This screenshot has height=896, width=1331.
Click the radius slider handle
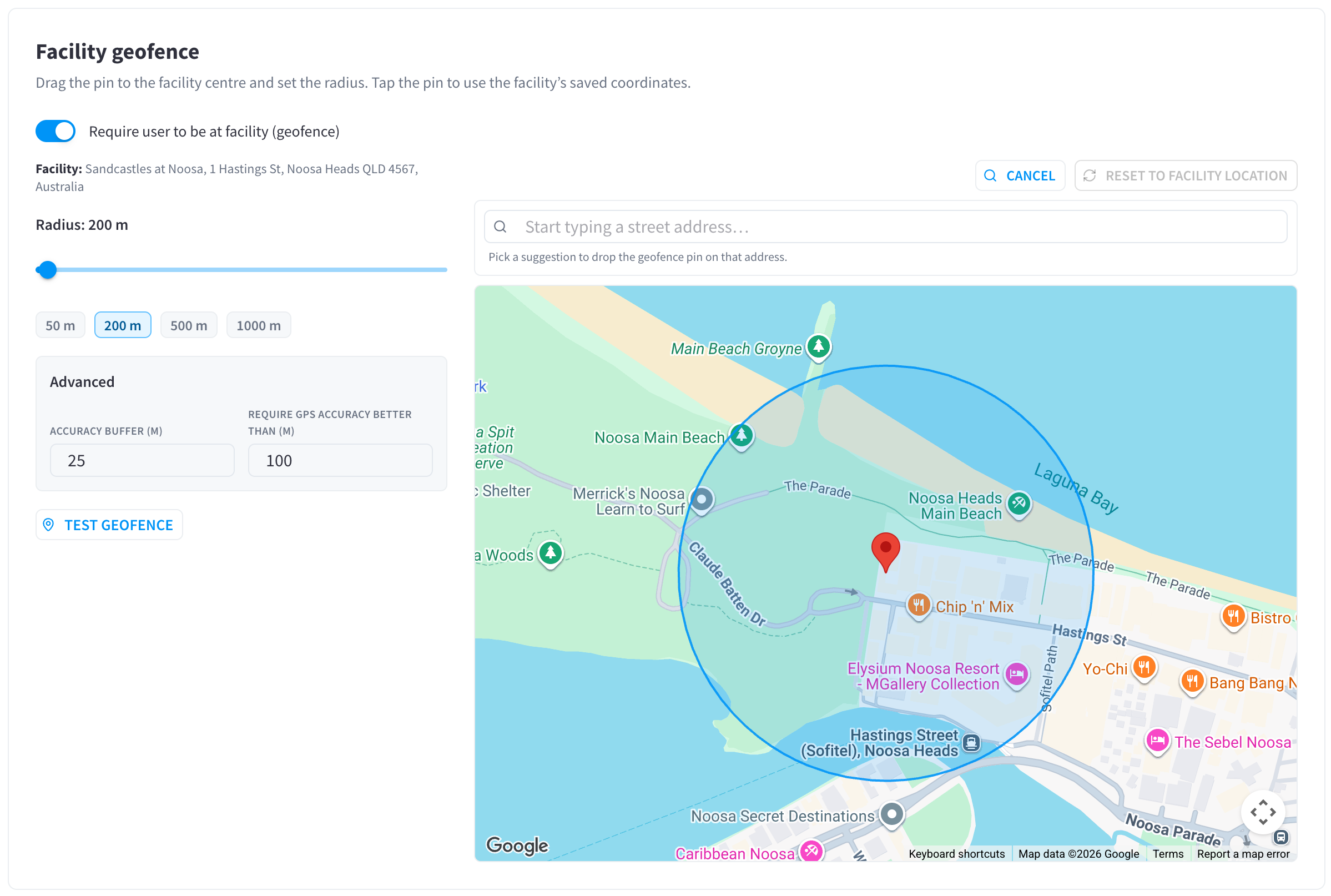pyautogui.click(x=47, y=270)
